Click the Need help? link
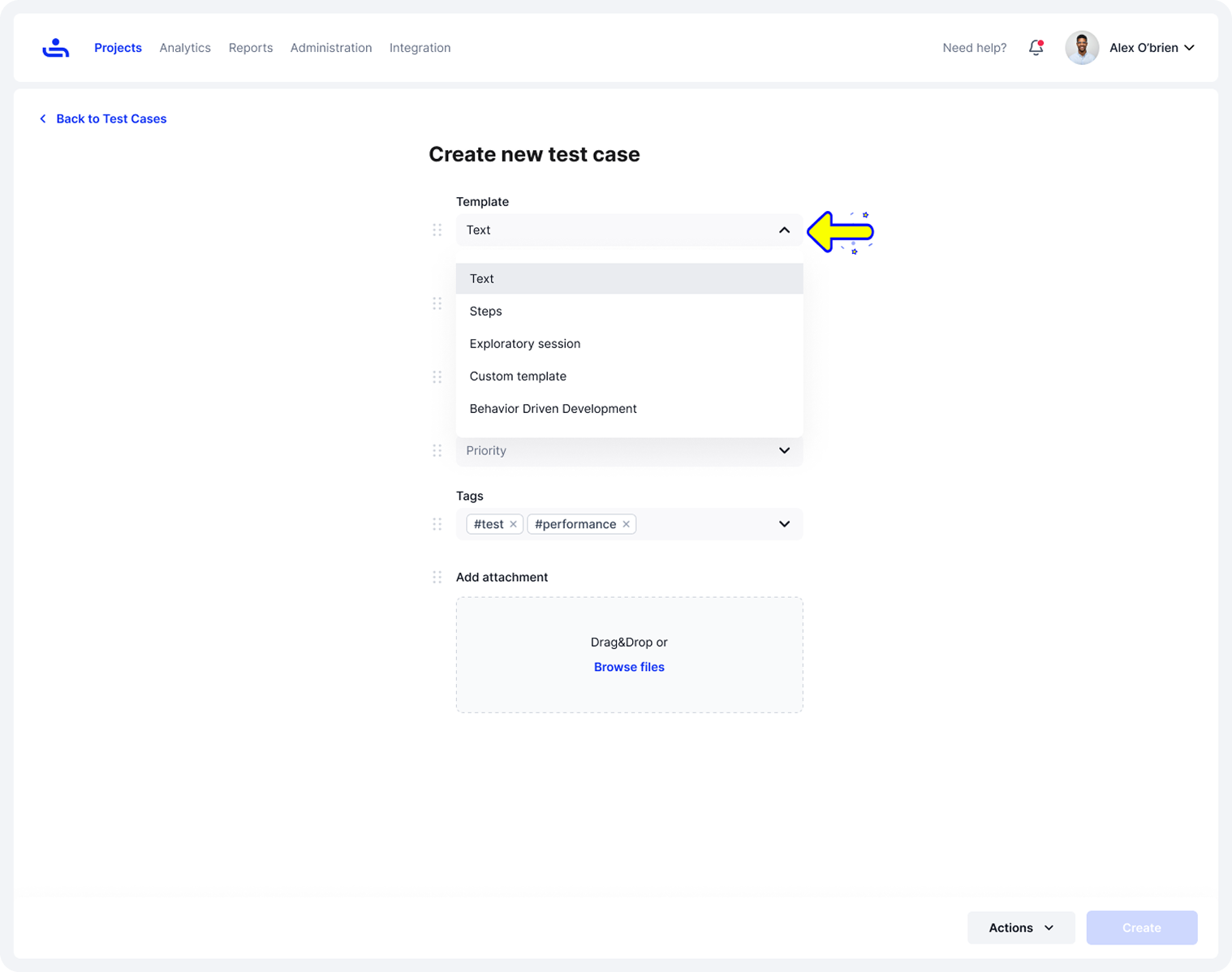Screen dimensions: 1232x972 click(x=974, y=48)
